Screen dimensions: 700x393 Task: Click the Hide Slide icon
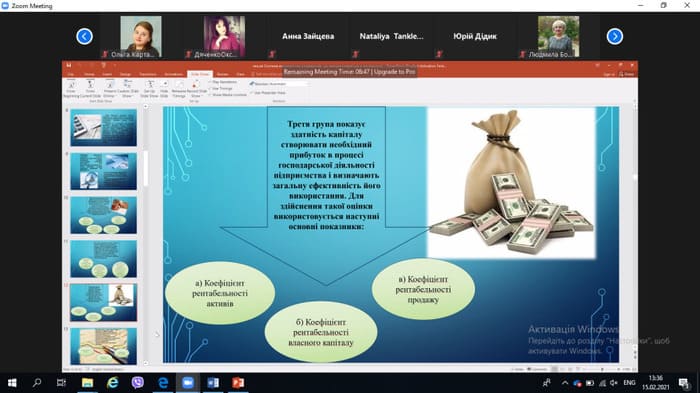pos(164,88)
